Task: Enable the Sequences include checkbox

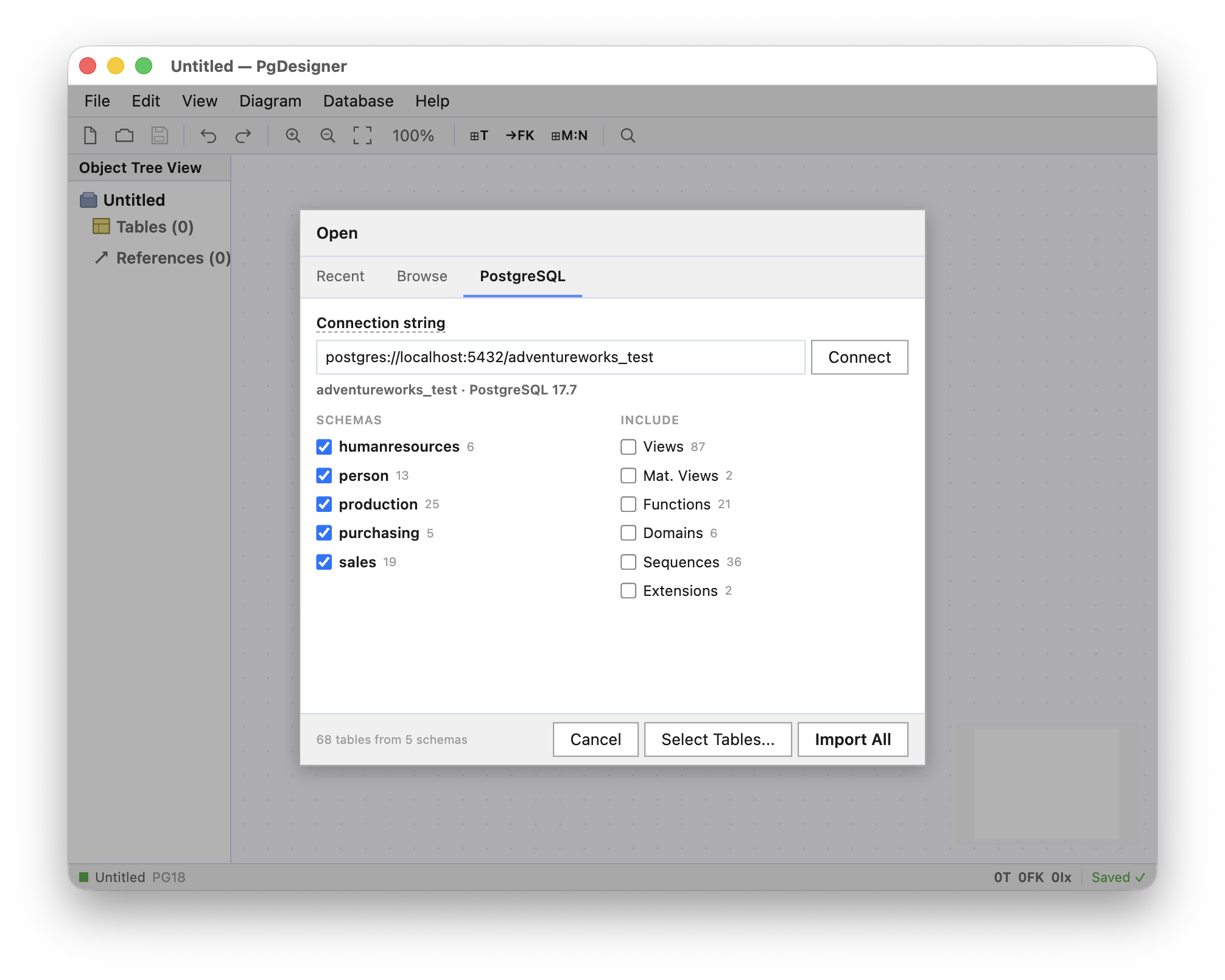Action: pos(628,562)
